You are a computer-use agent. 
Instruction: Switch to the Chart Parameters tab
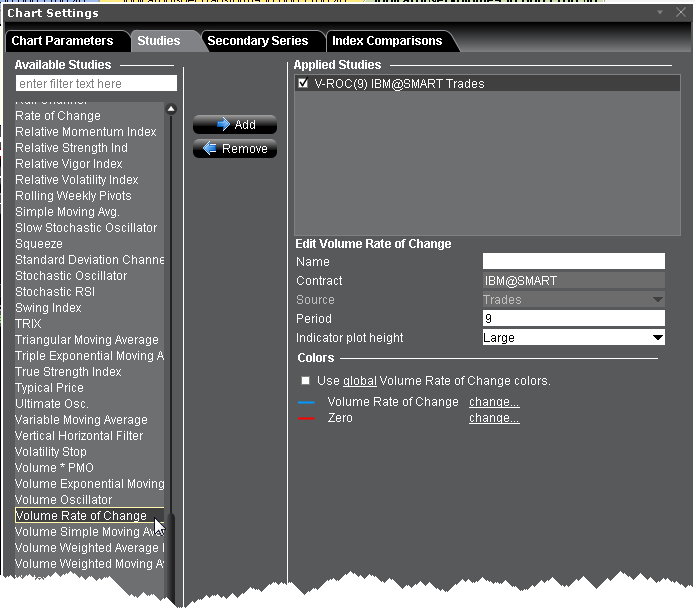coord(62,41)
